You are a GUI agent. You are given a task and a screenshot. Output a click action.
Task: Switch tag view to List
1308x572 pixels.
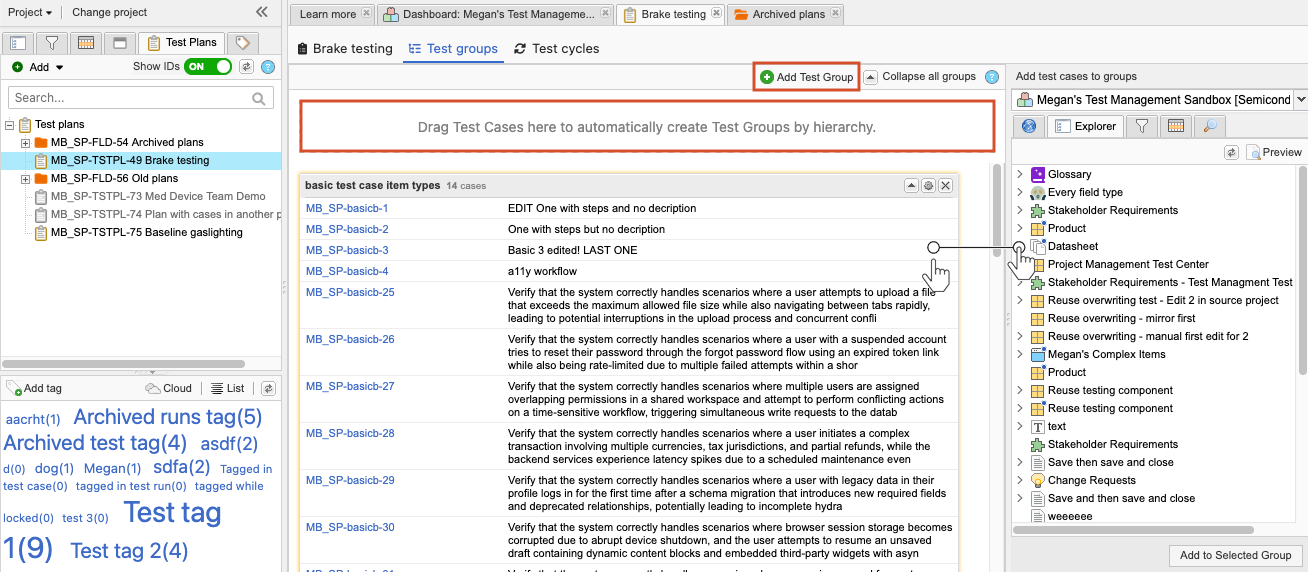[228, 388]
